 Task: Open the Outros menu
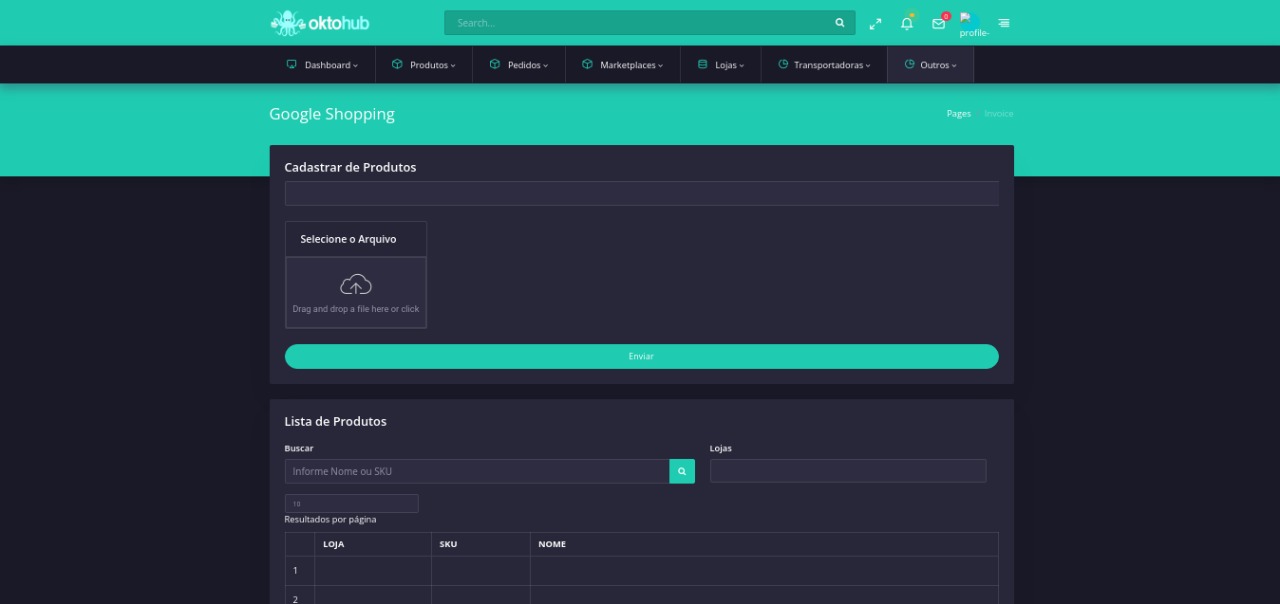pyautogui.click(x=931, y=65)
